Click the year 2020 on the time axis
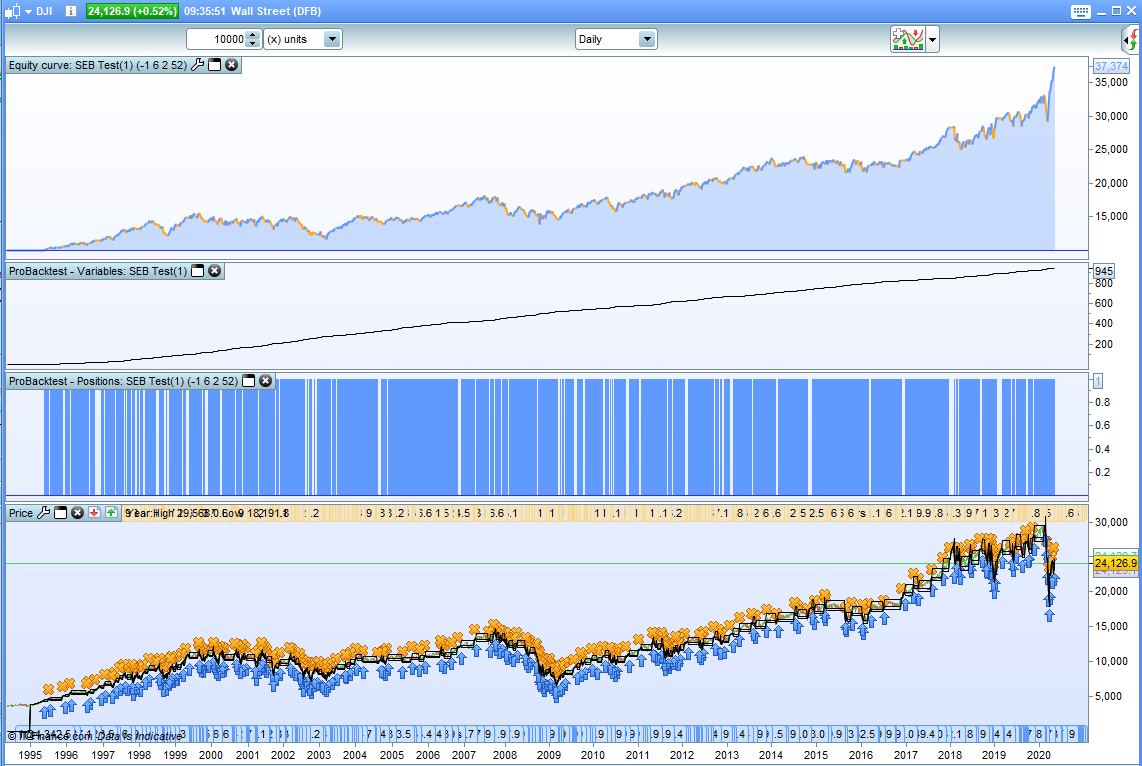 1038,755
